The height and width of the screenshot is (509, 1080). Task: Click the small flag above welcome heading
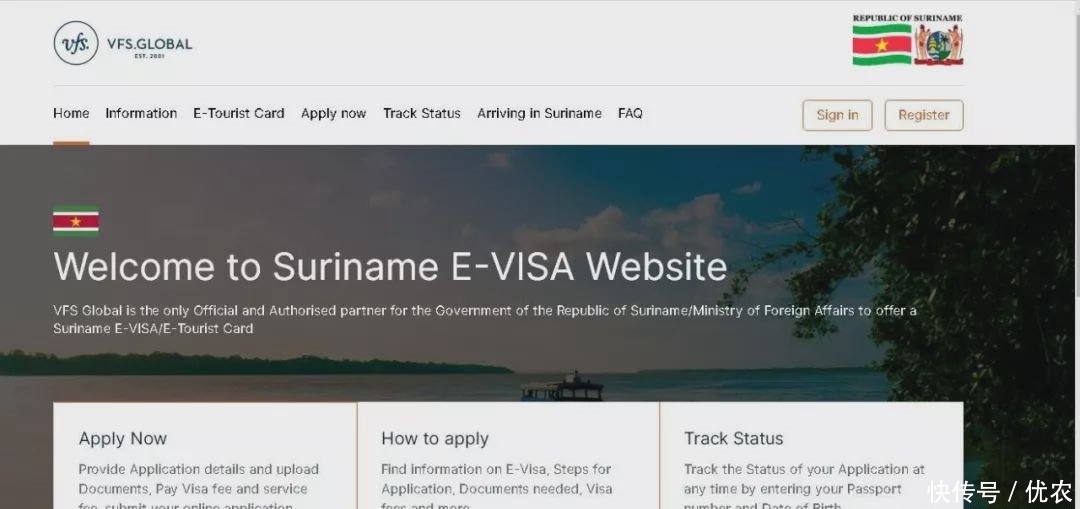pos(76,222)
